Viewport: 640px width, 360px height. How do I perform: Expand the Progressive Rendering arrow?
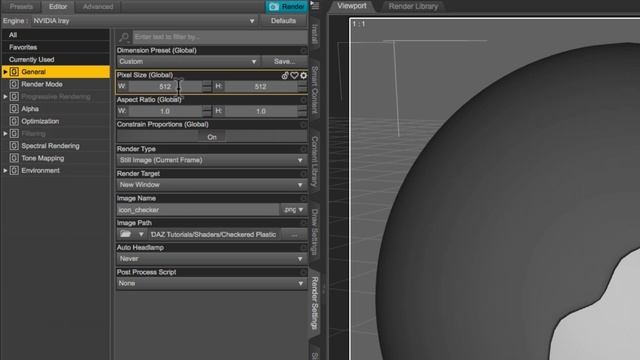pos(5,97)
